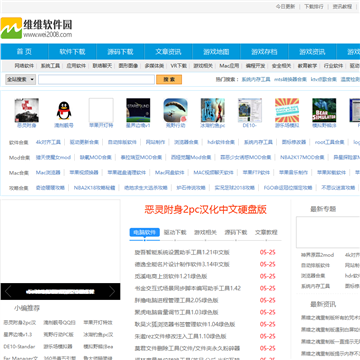The width and height of the screenshot is (360, 360).
Task: Open headline 恶灵附身2pc汉化中文硬盘版
Action: coord(206,209)
